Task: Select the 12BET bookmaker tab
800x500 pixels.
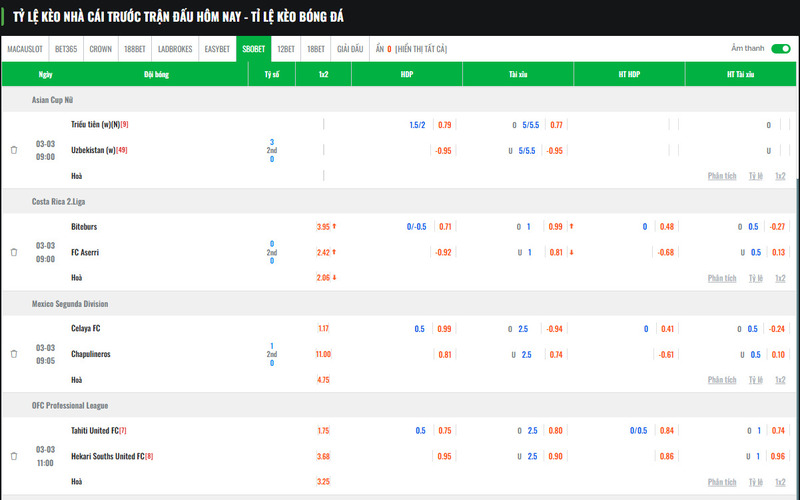Action: click(x=286, y=49)
